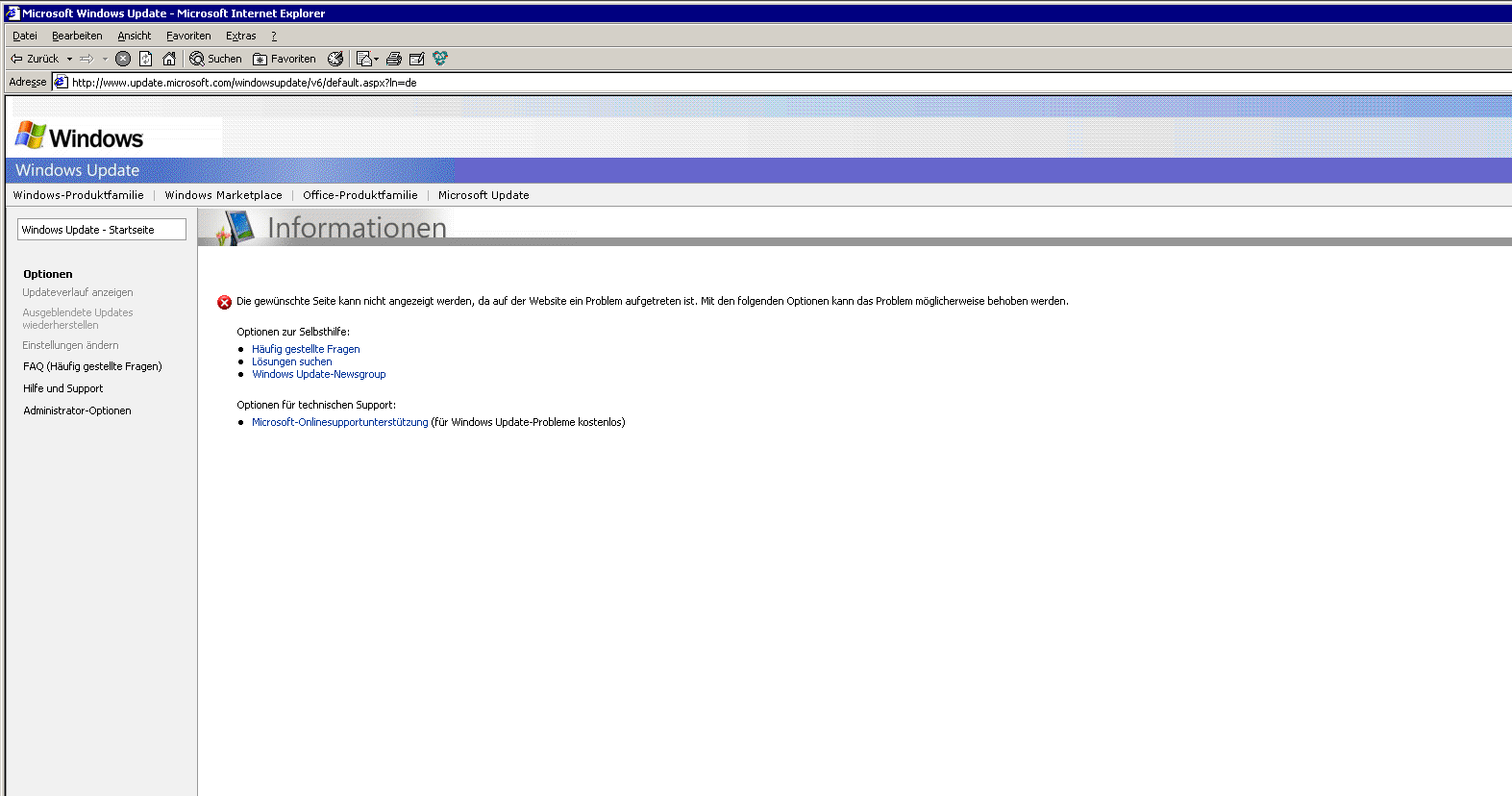1512x796 pixels.
Task: Print the page using printer icon
Action: (394, 59)
